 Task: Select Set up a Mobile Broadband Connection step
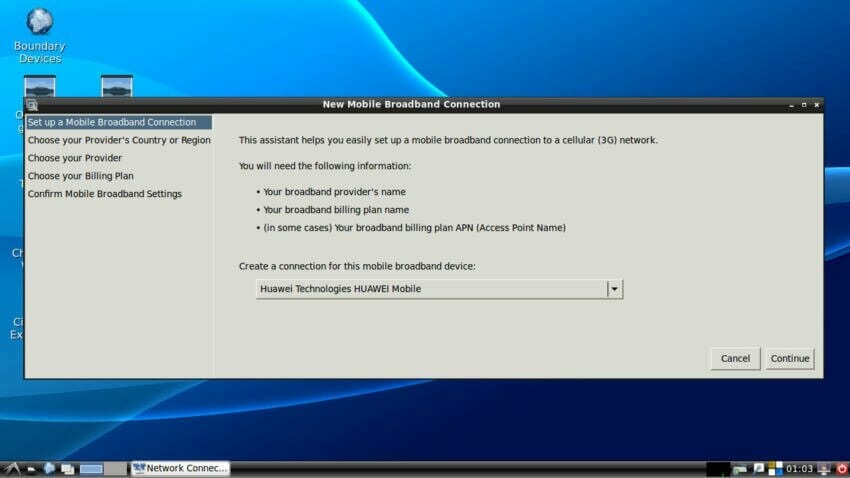pyautogui.click(x=119, y=122)
